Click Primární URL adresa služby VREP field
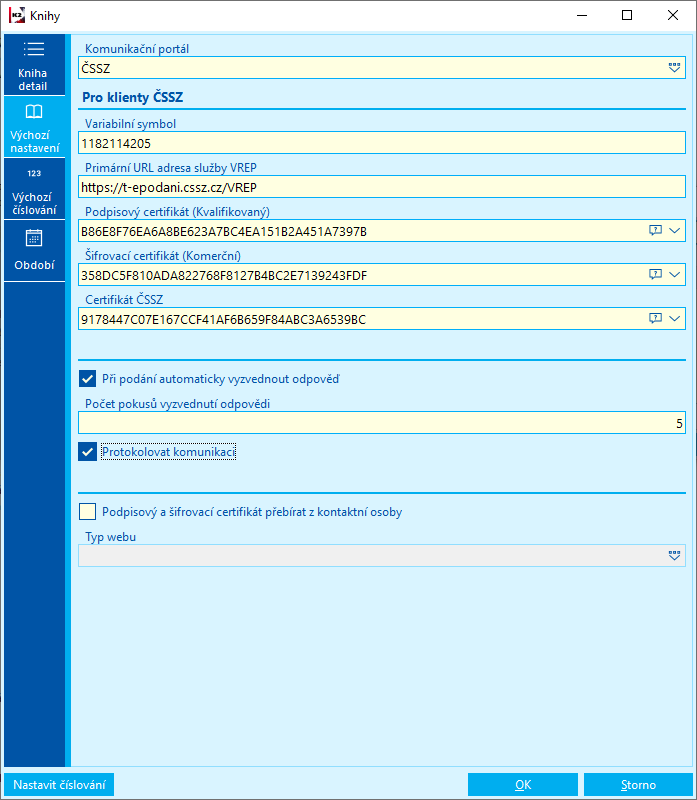 click(381, 187)
